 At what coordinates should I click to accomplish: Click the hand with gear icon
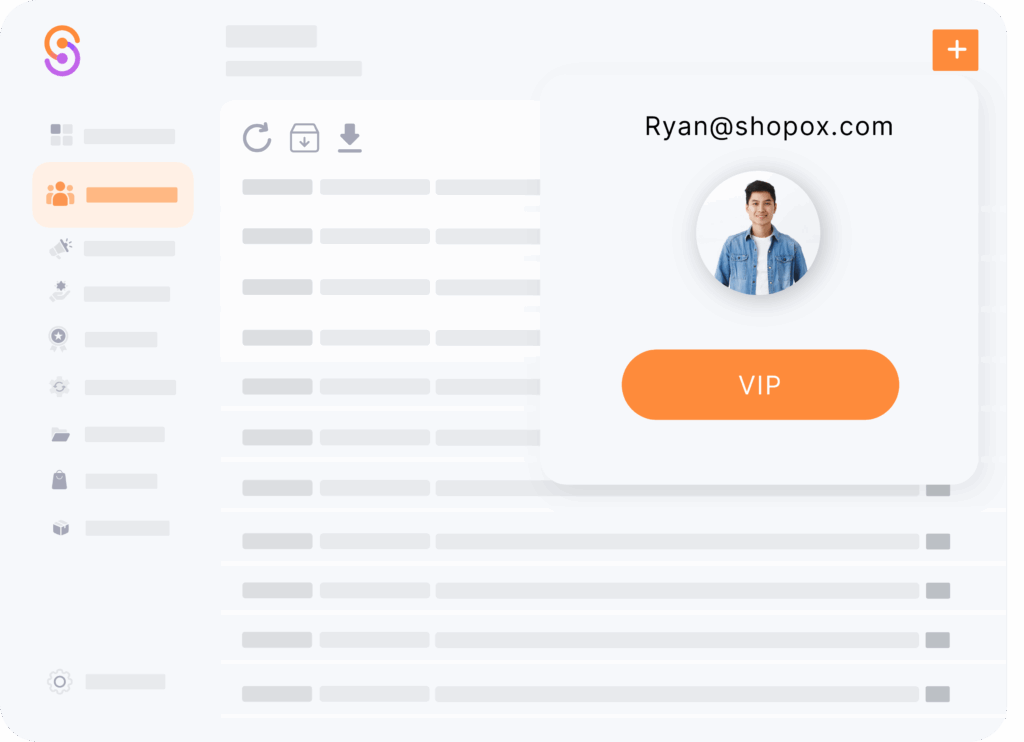60,291
